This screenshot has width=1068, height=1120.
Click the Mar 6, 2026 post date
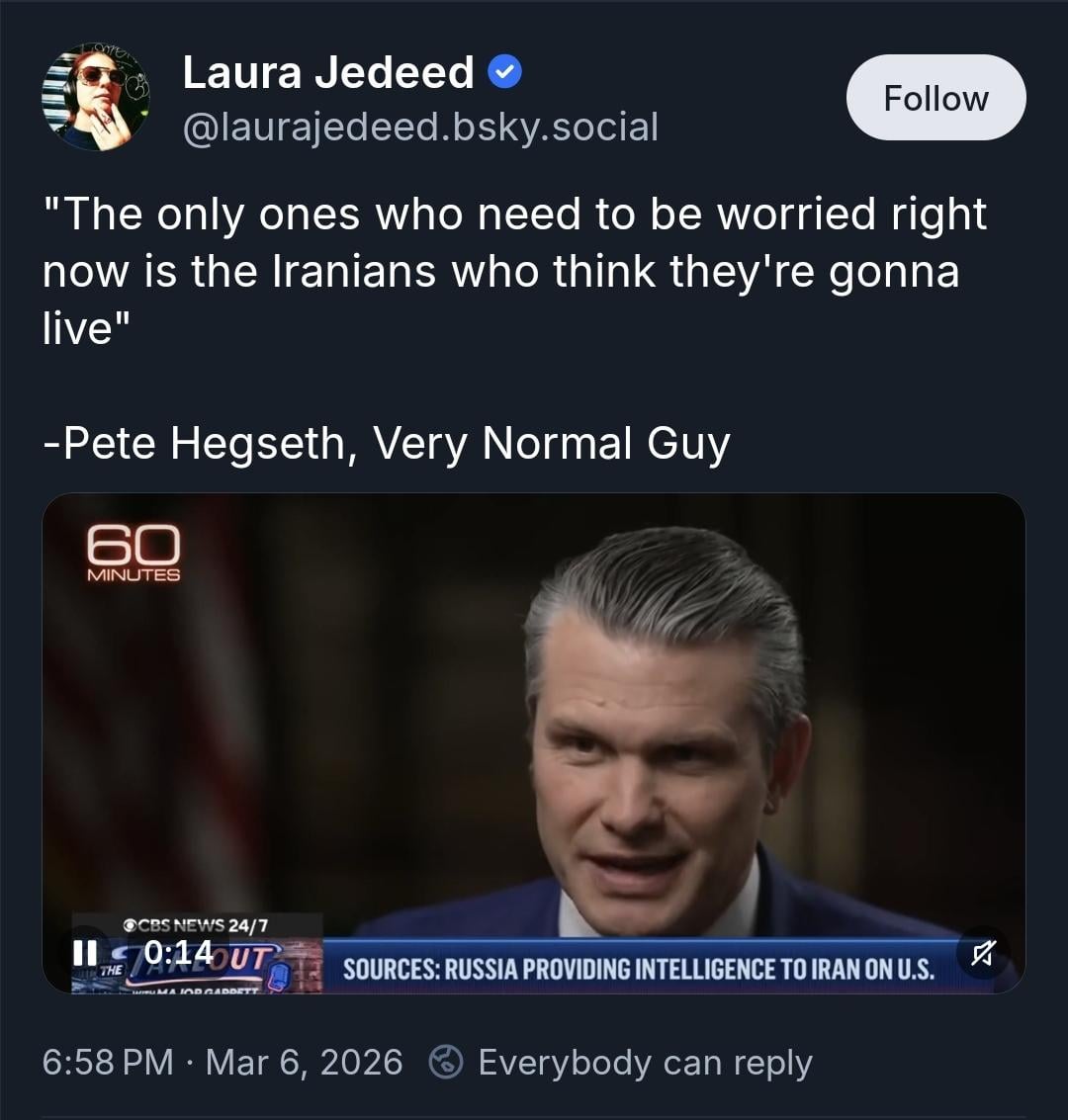pos(305,1063)
